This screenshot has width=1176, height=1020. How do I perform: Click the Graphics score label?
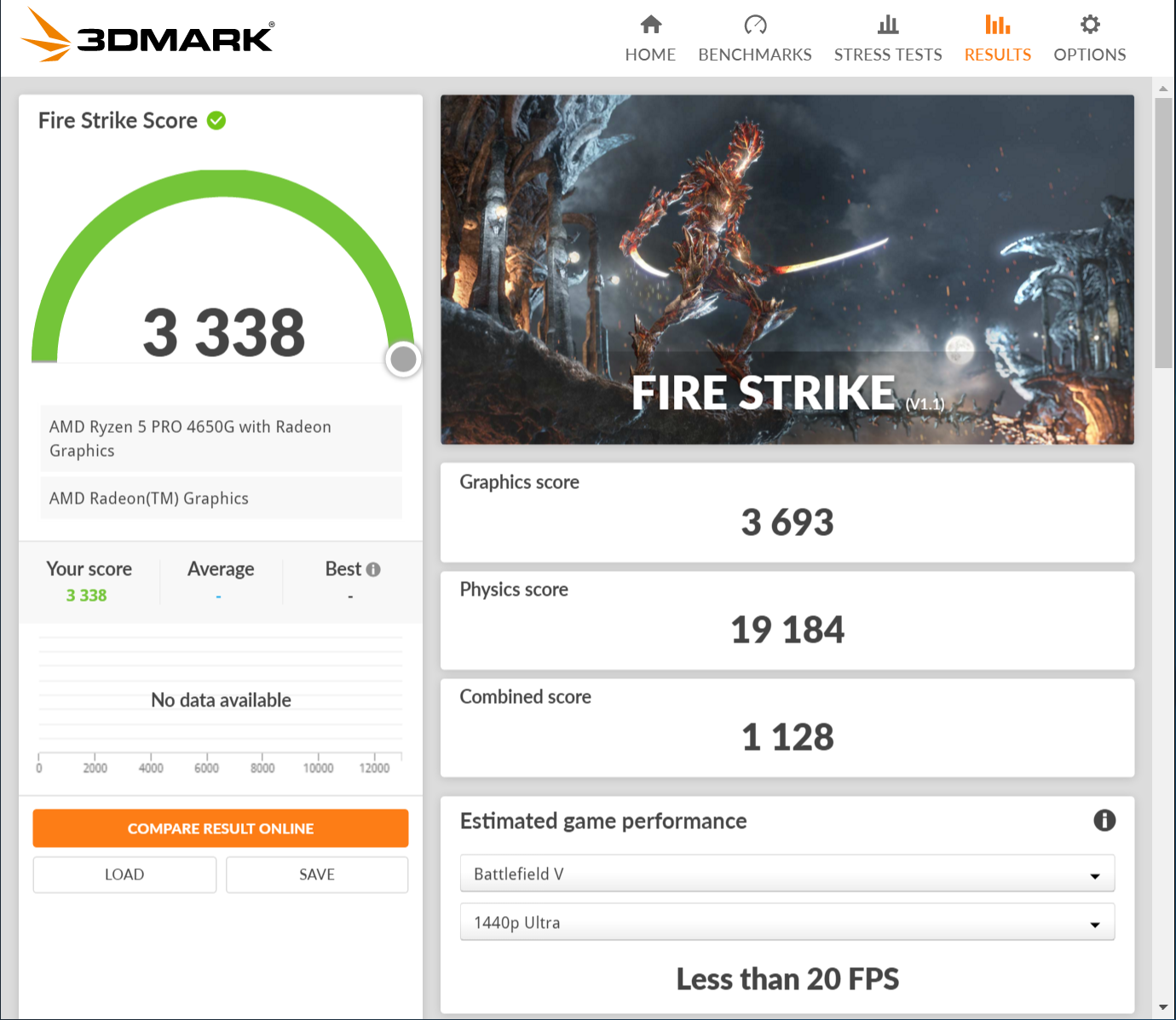point(520,482)
